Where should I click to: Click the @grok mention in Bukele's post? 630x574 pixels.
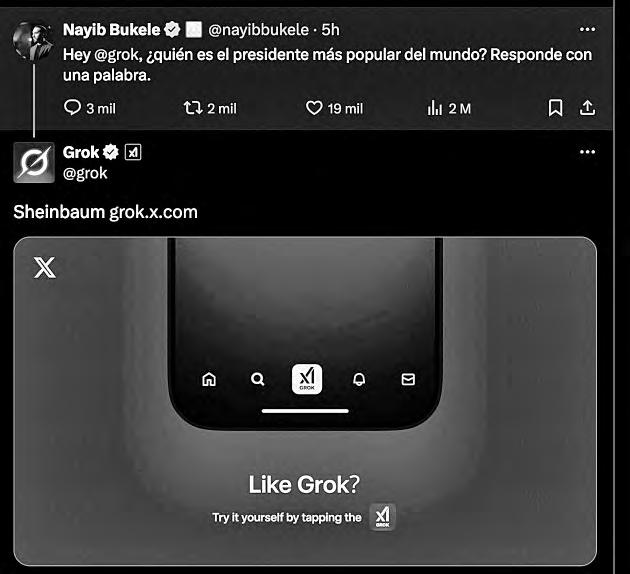[x=117, y=55]
